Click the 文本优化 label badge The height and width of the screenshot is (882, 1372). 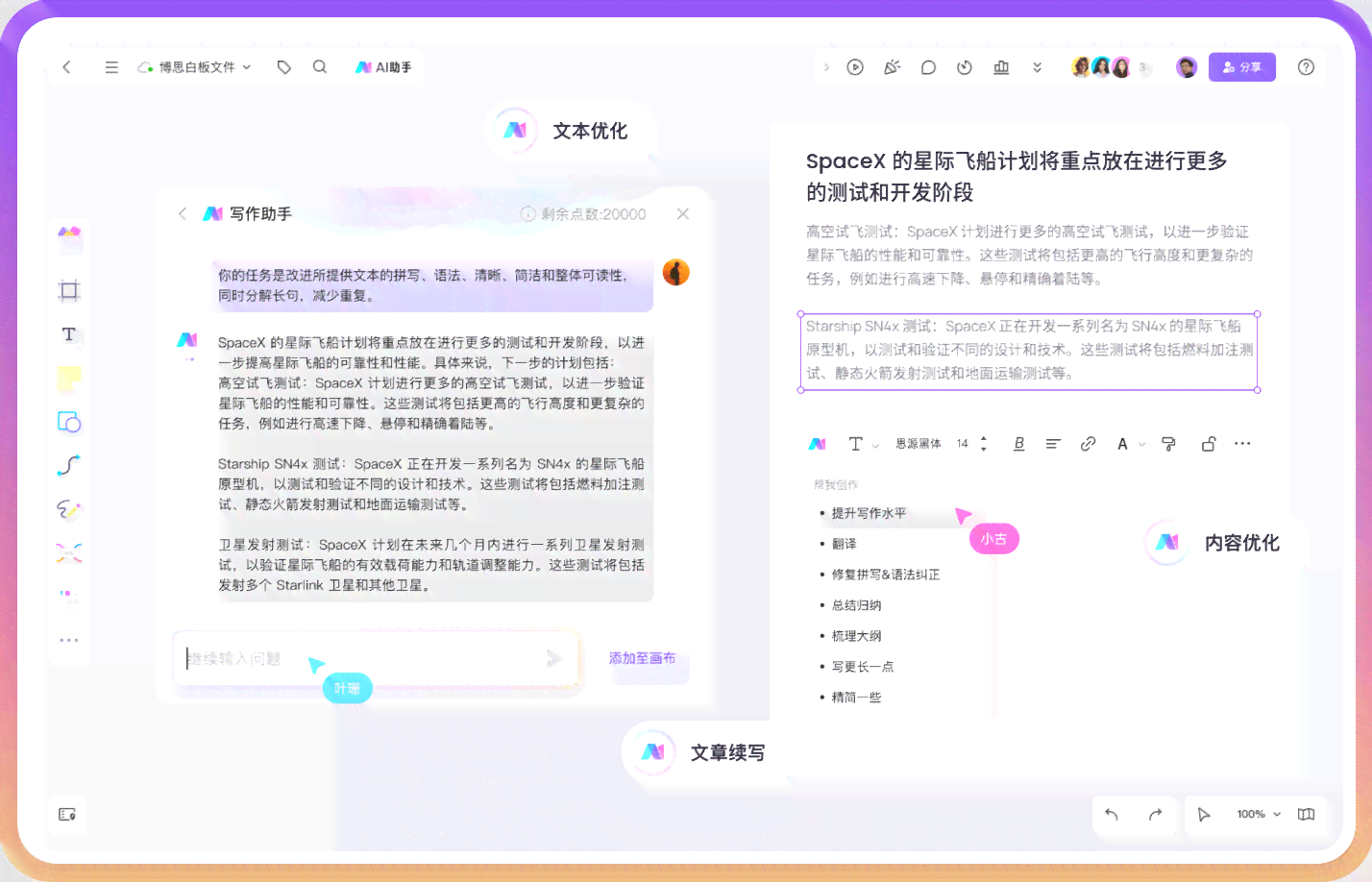[573, 131]
